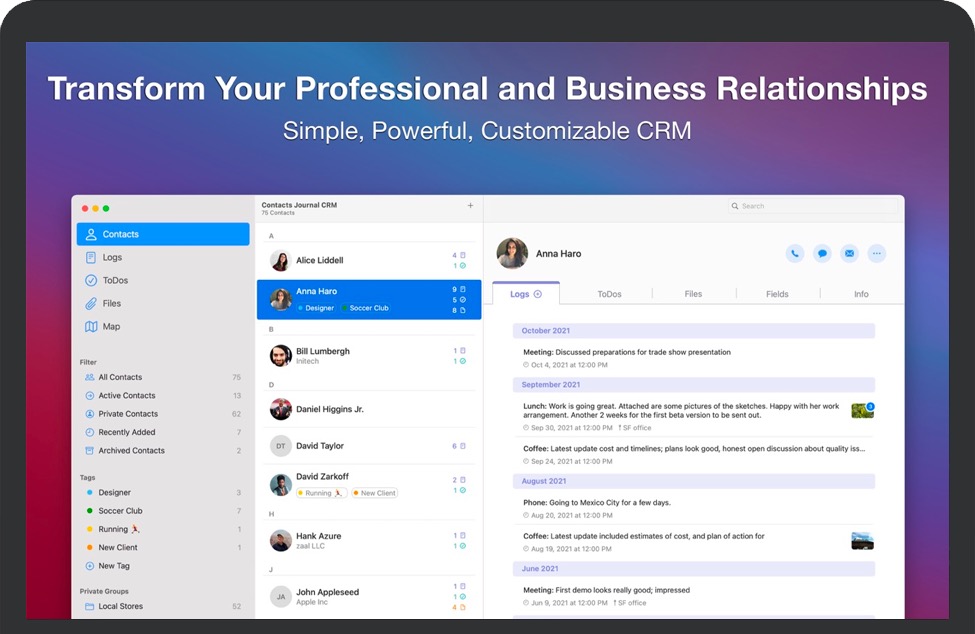This screenshot has width=975, height=634.
Task: Click the phone call icon for Anna Haro
Action: (794, 254)
